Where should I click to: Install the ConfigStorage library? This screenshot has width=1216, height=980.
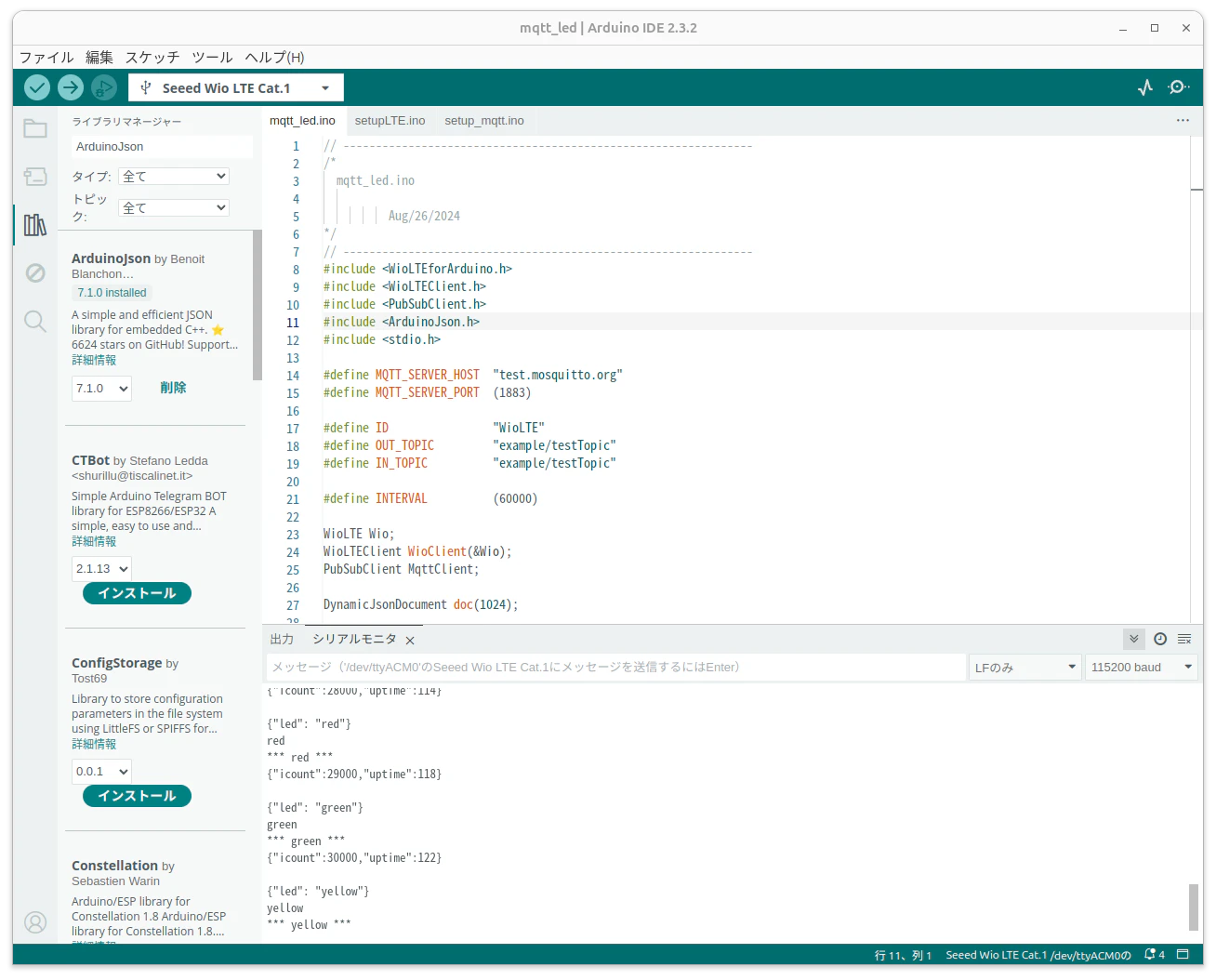point(137,796)
